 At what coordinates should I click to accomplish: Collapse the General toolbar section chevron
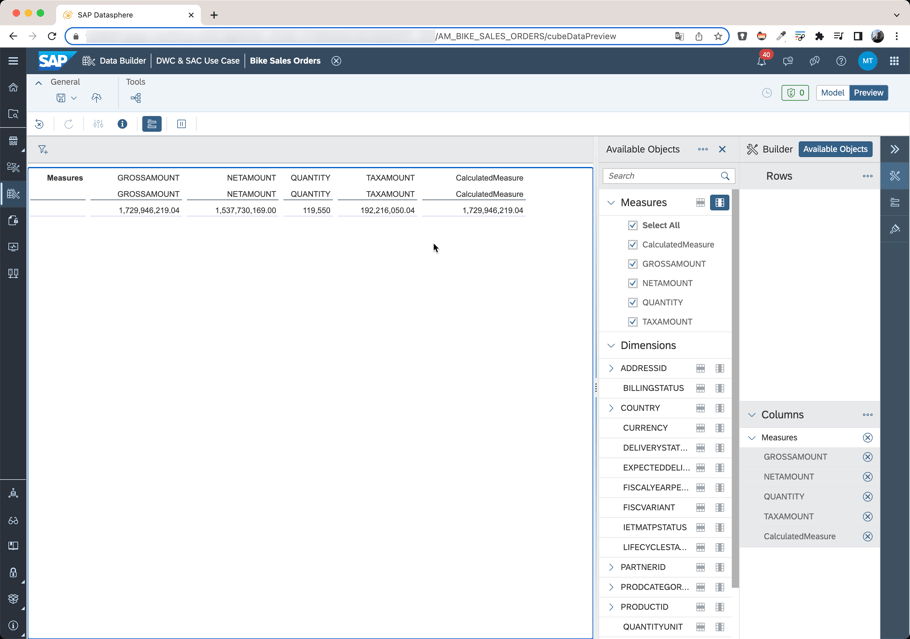[x=38, y=82]
